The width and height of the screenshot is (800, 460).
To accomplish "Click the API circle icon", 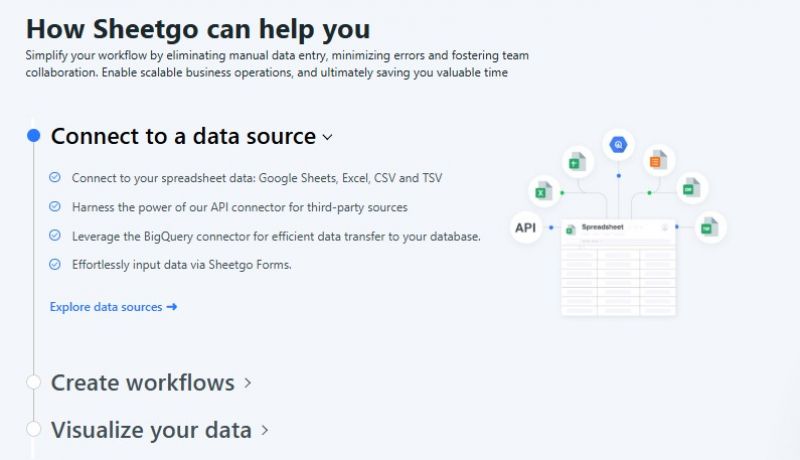I will 526,227.
